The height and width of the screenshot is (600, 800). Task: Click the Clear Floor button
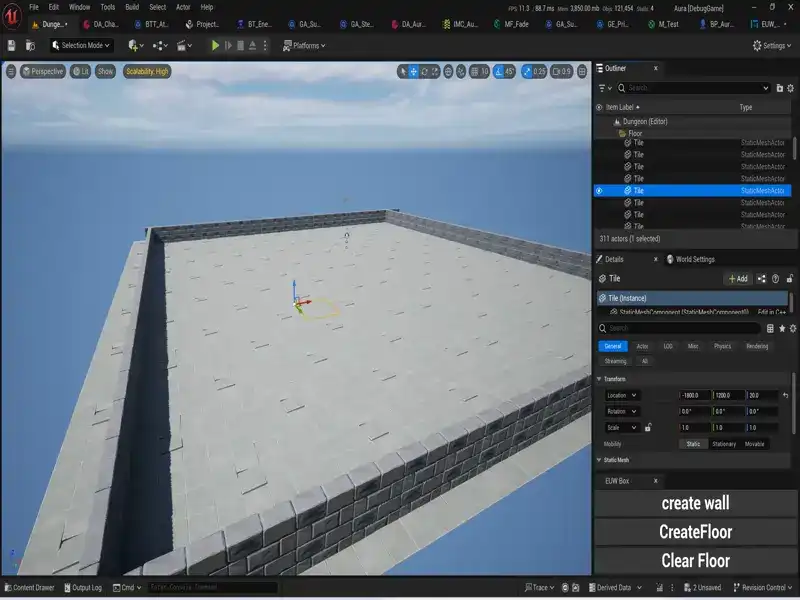(x=695, y=560)
